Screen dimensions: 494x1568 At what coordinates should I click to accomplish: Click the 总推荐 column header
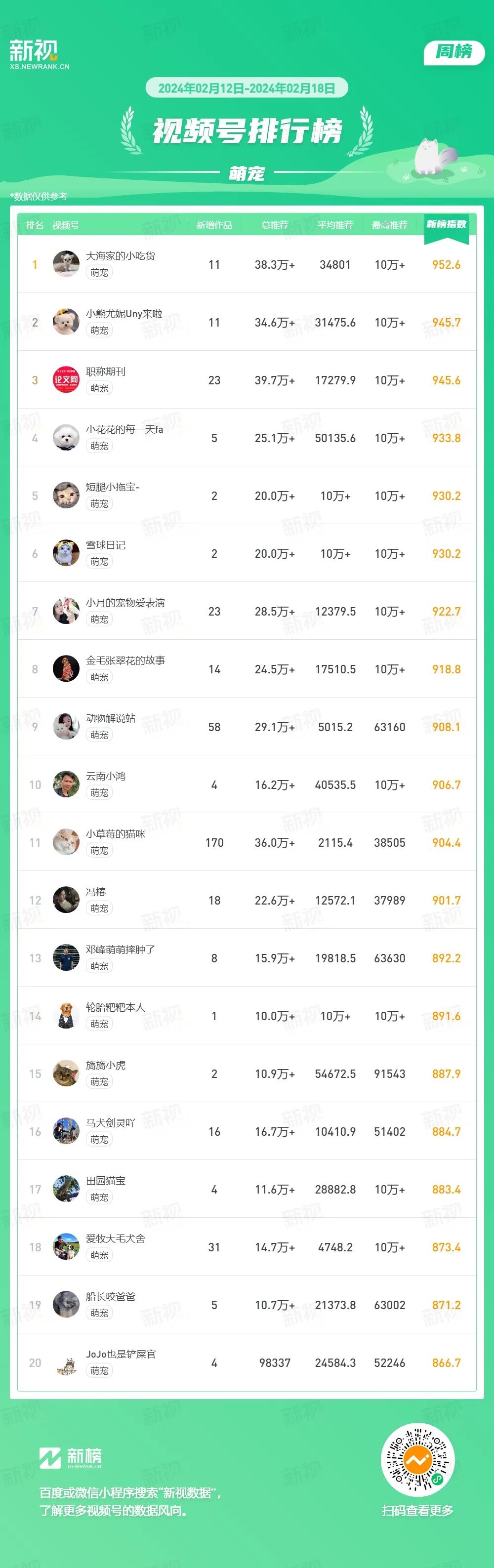pyautogui.click(x=274, y=225)
